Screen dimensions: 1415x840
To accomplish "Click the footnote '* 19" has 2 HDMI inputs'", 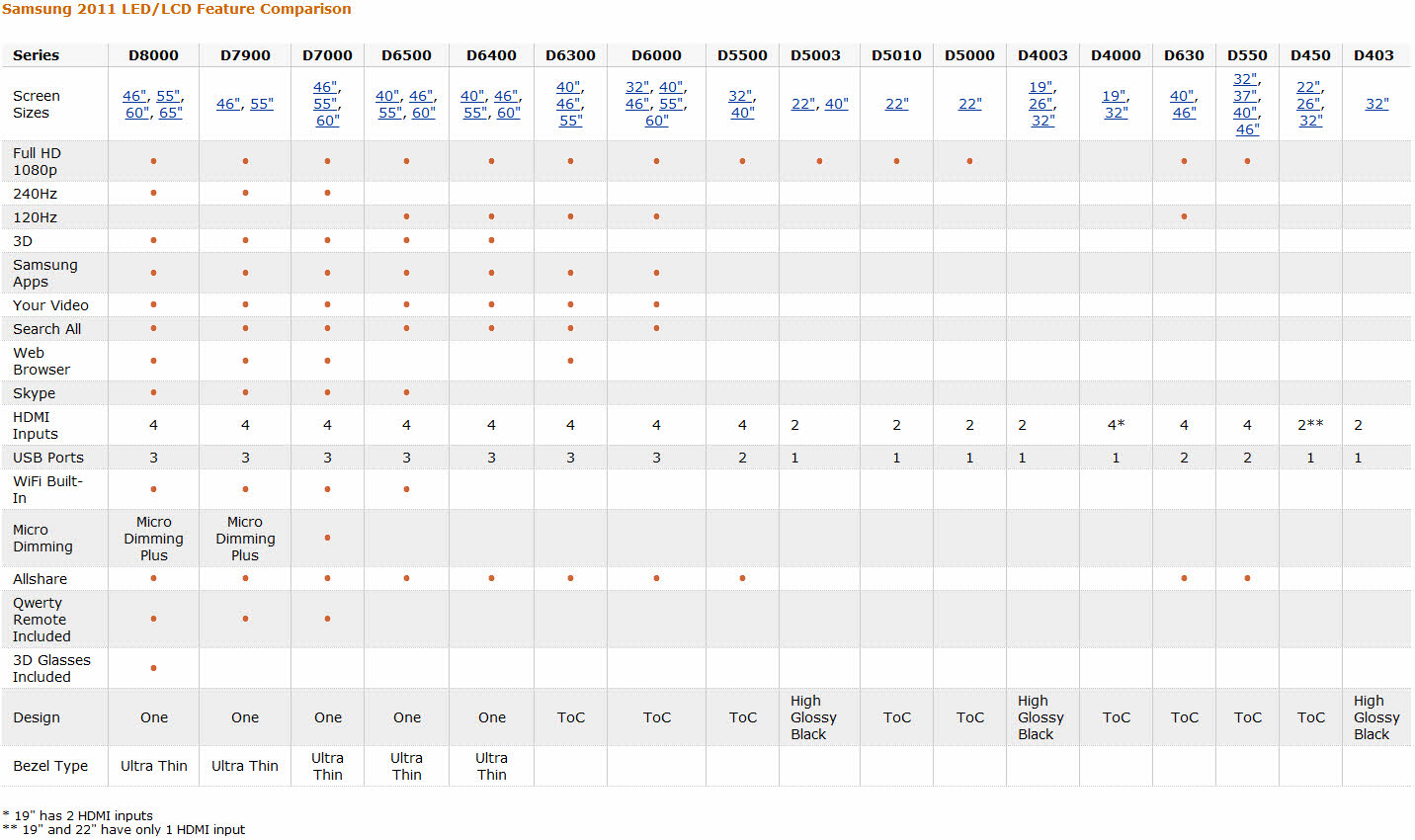I will pos(78,815).
